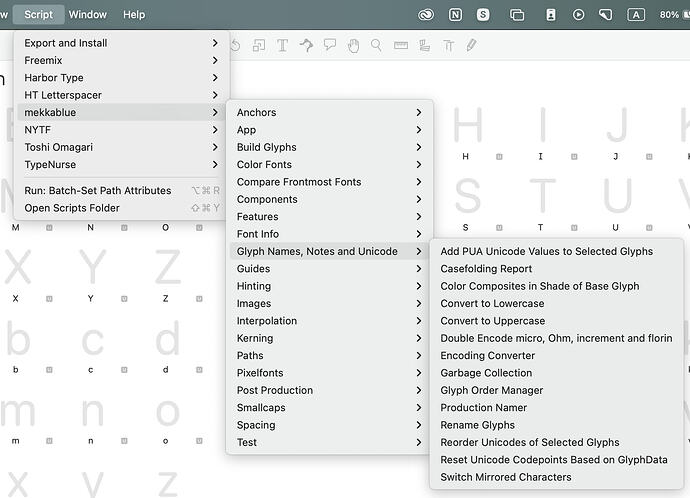Click the small icon beside the lowercase c label
690x498 pixels.
point(124,370)
